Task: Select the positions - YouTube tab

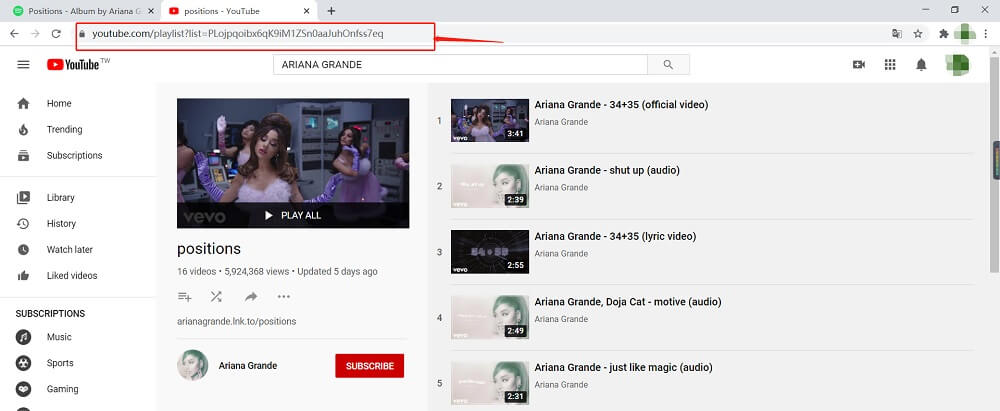Action: click(x=239, y=11)
